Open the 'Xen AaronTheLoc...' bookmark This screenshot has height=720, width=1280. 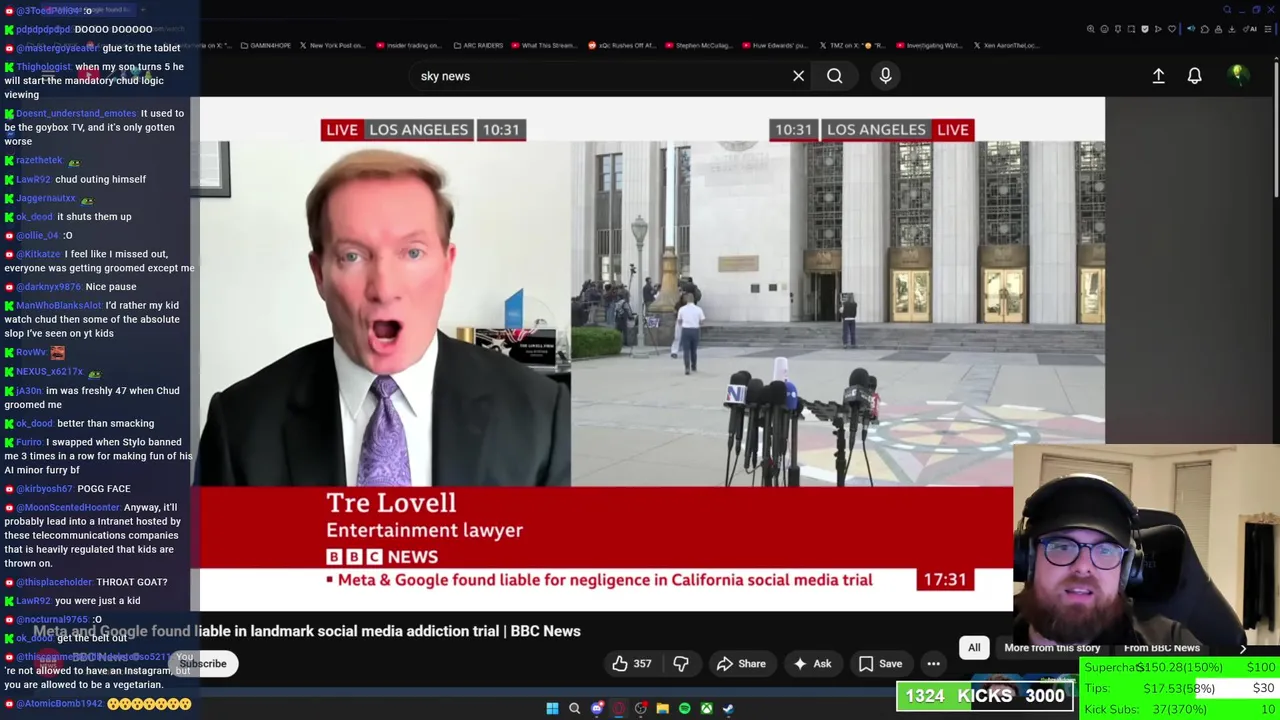click(x=1006, y=45)
